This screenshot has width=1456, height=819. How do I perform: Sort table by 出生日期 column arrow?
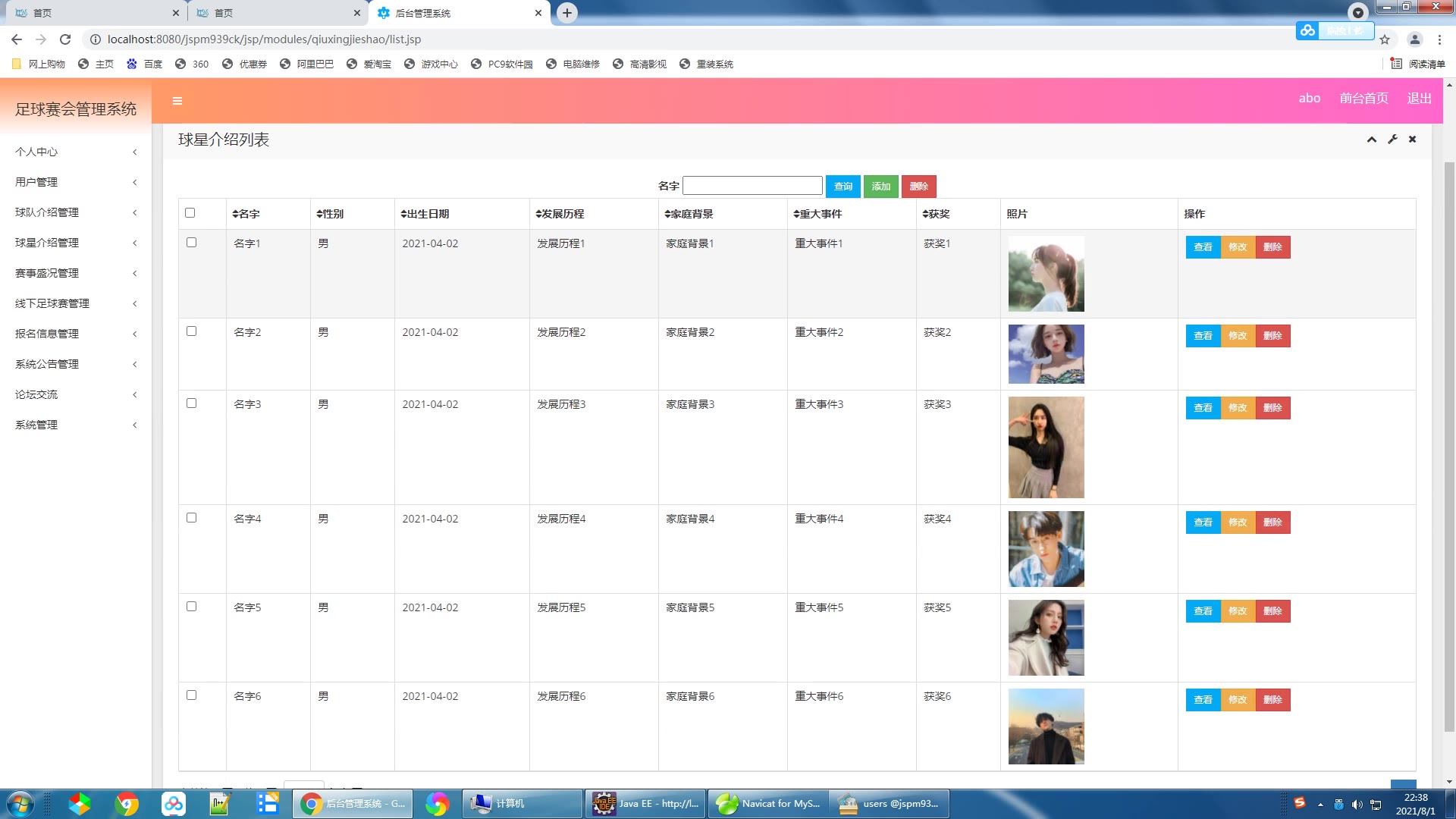pyautogui.click(x=404, y=215)
